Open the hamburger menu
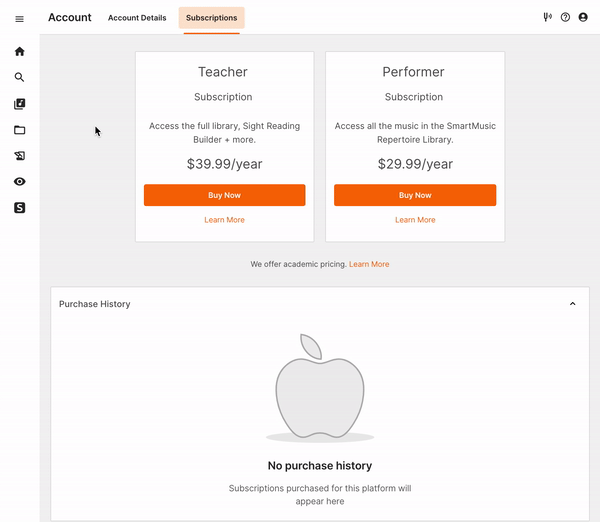 pos(19,18)
